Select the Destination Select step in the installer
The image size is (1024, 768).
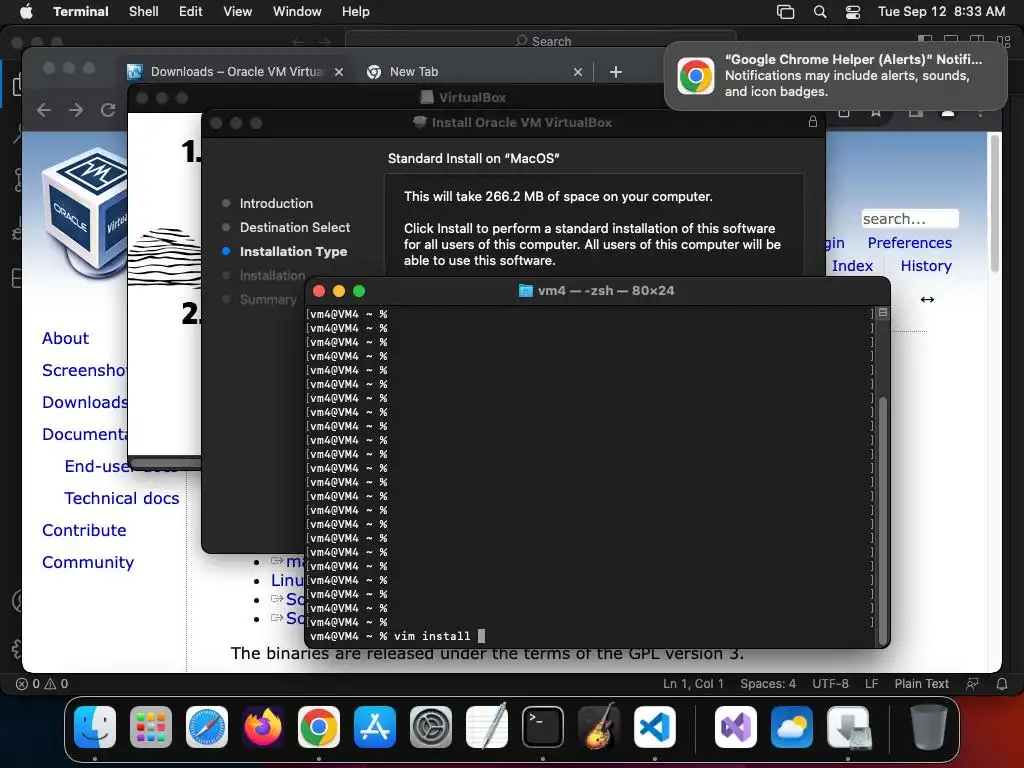coord(295,227)
